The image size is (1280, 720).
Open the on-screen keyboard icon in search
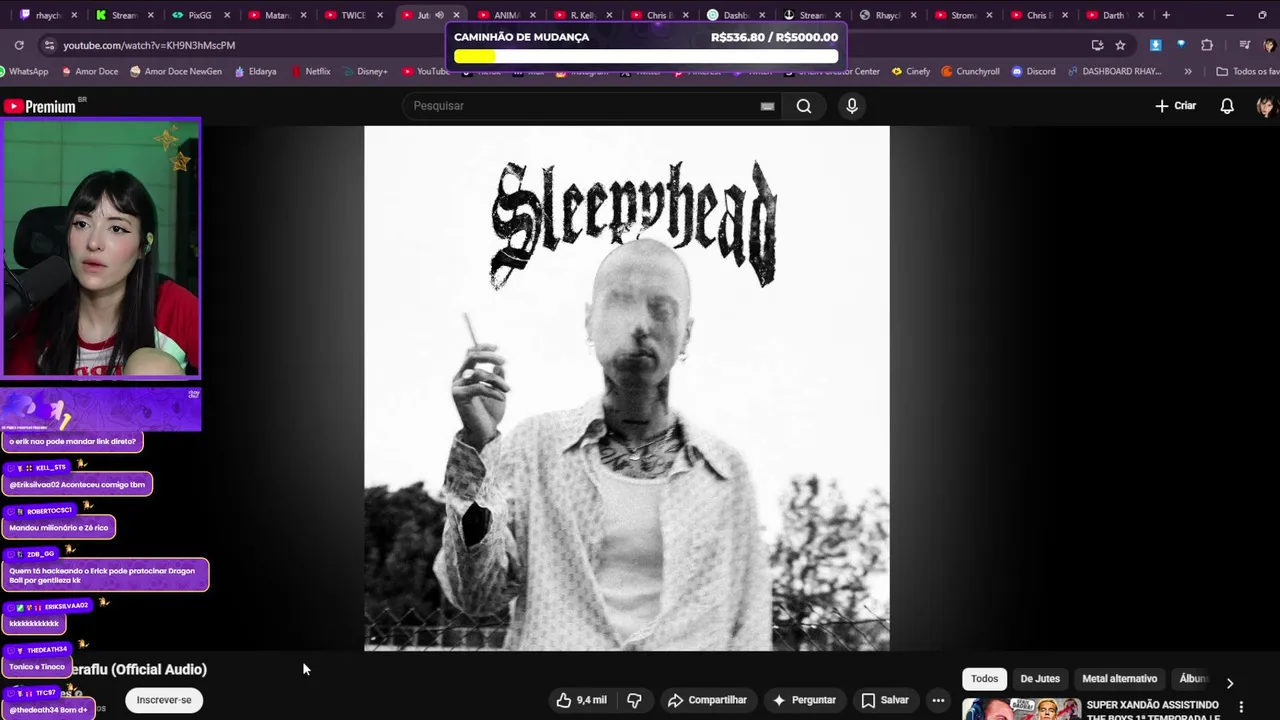click(767, 106)
